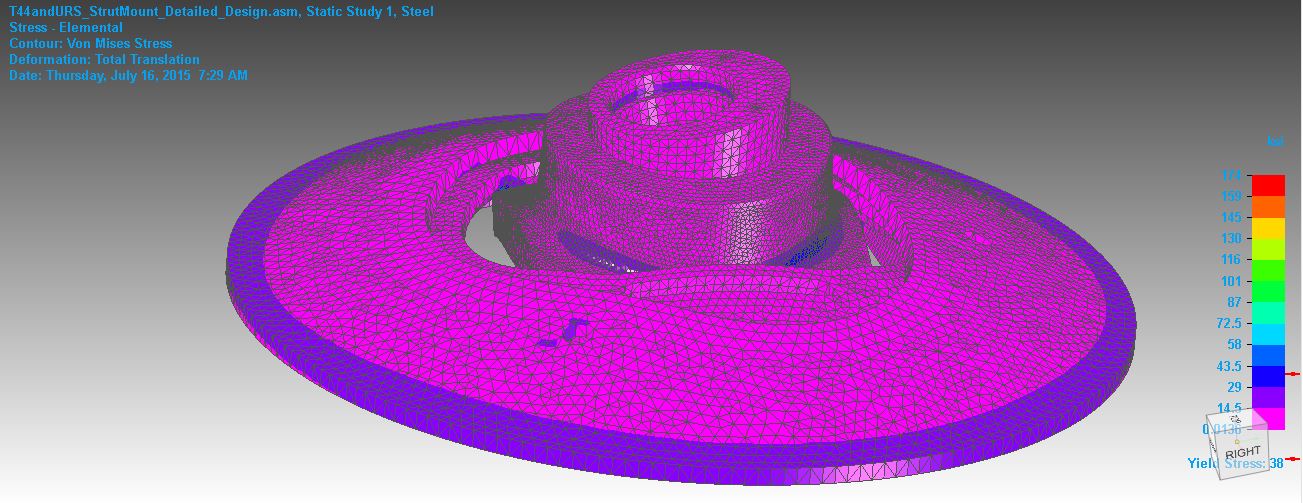Click the Deformation: Total Translation annotation
Image resolution: width=1303 pixels, height=503 pixels.
click(104, 59)
